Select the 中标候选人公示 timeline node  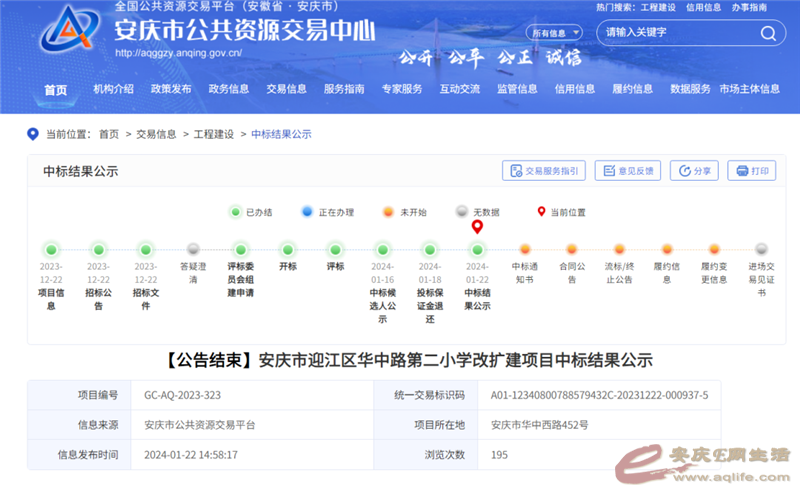tap(382, 250)
